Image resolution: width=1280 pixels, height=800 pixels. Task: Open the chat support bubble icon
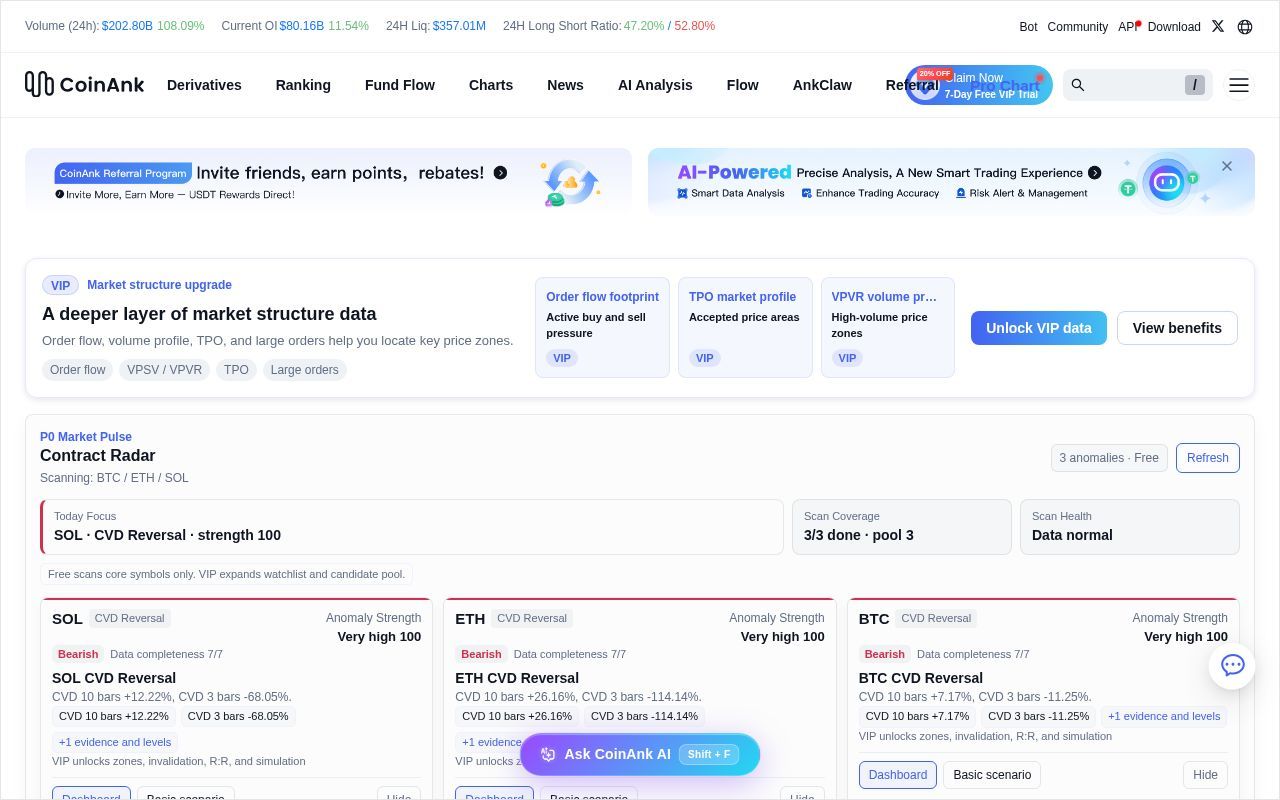click(x=1232, y=665)
